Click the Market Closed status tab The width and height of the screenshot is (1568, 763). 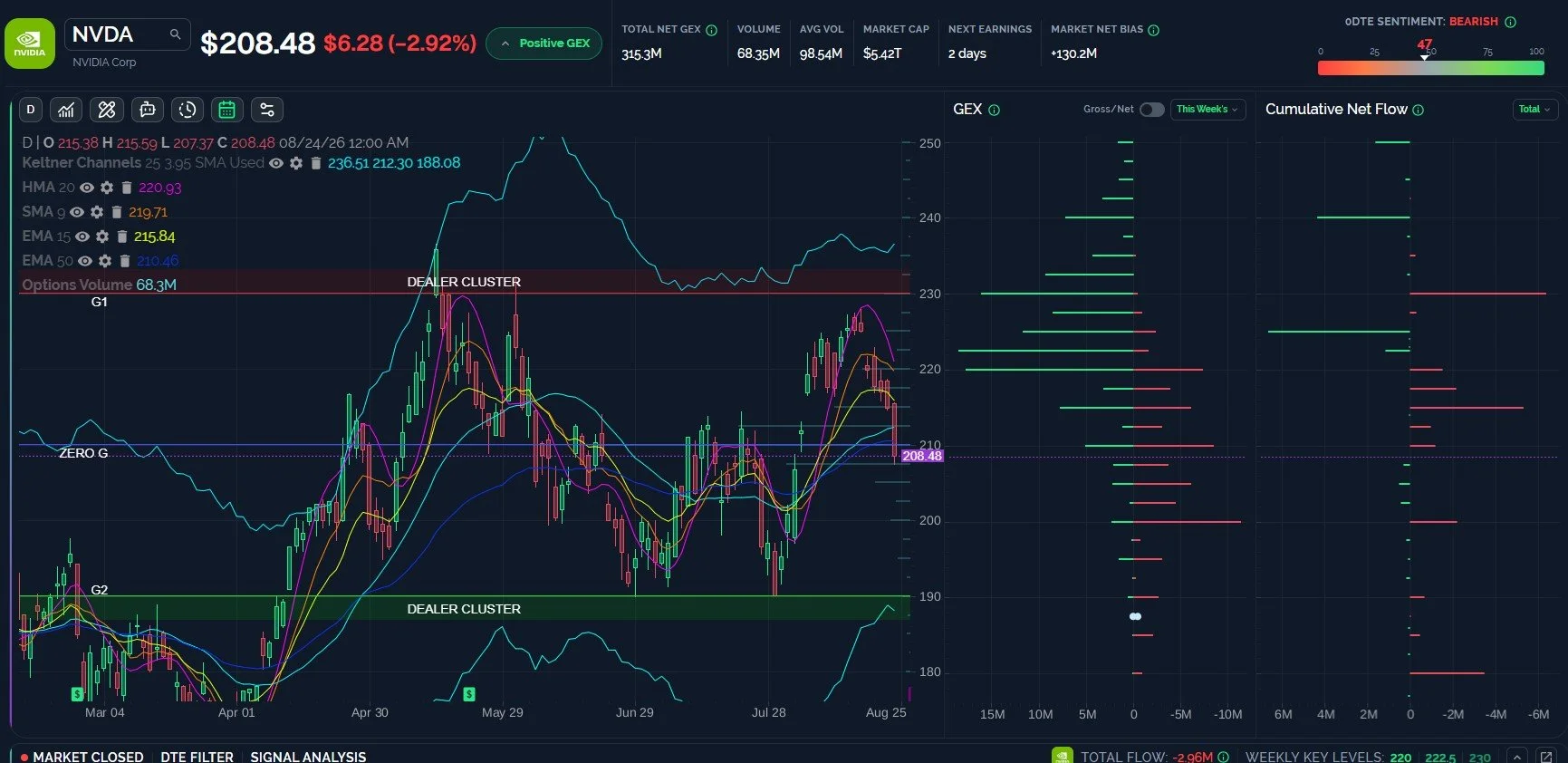(82, 757)
